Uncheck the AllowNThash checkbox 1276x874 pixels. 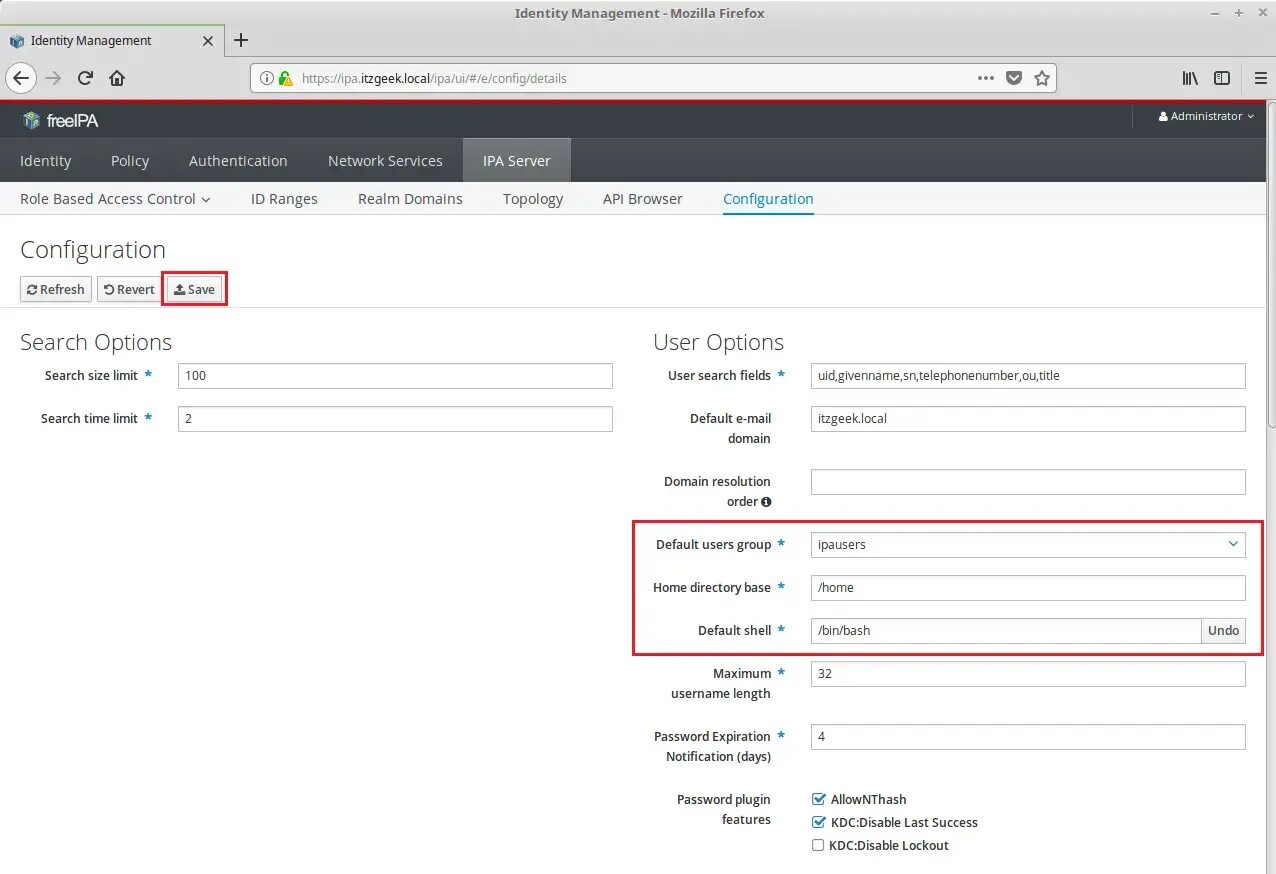pos(818,799)
